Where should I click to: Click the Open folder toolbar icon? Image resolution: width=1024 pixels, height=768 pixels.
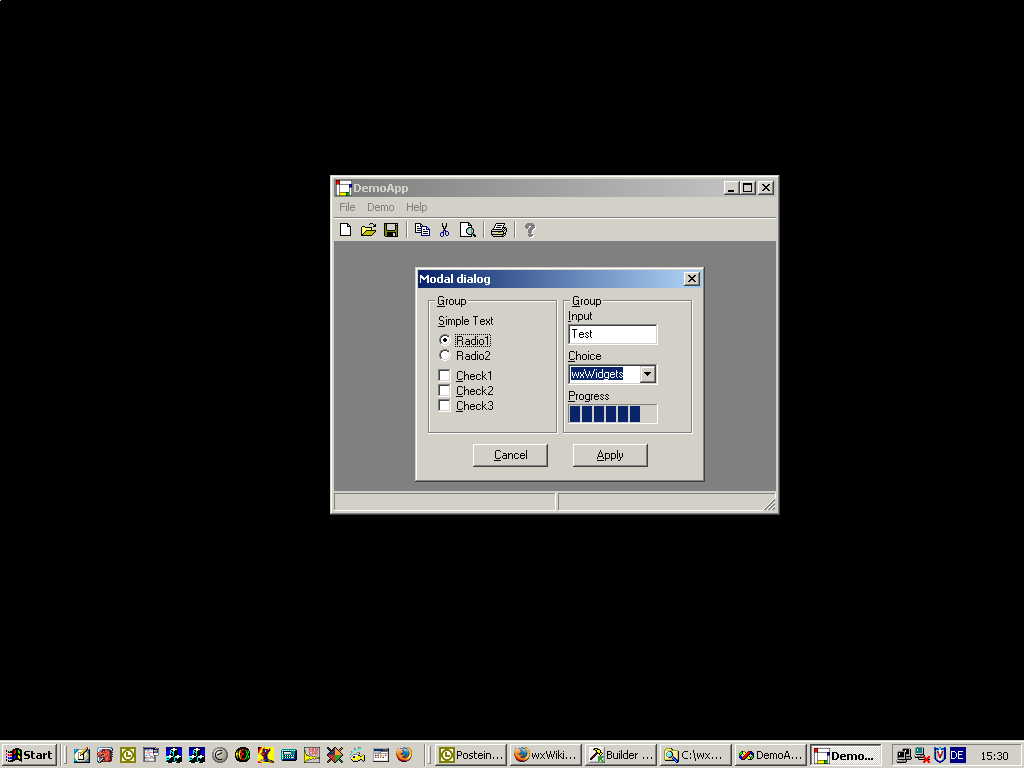(x=368, y=230)
